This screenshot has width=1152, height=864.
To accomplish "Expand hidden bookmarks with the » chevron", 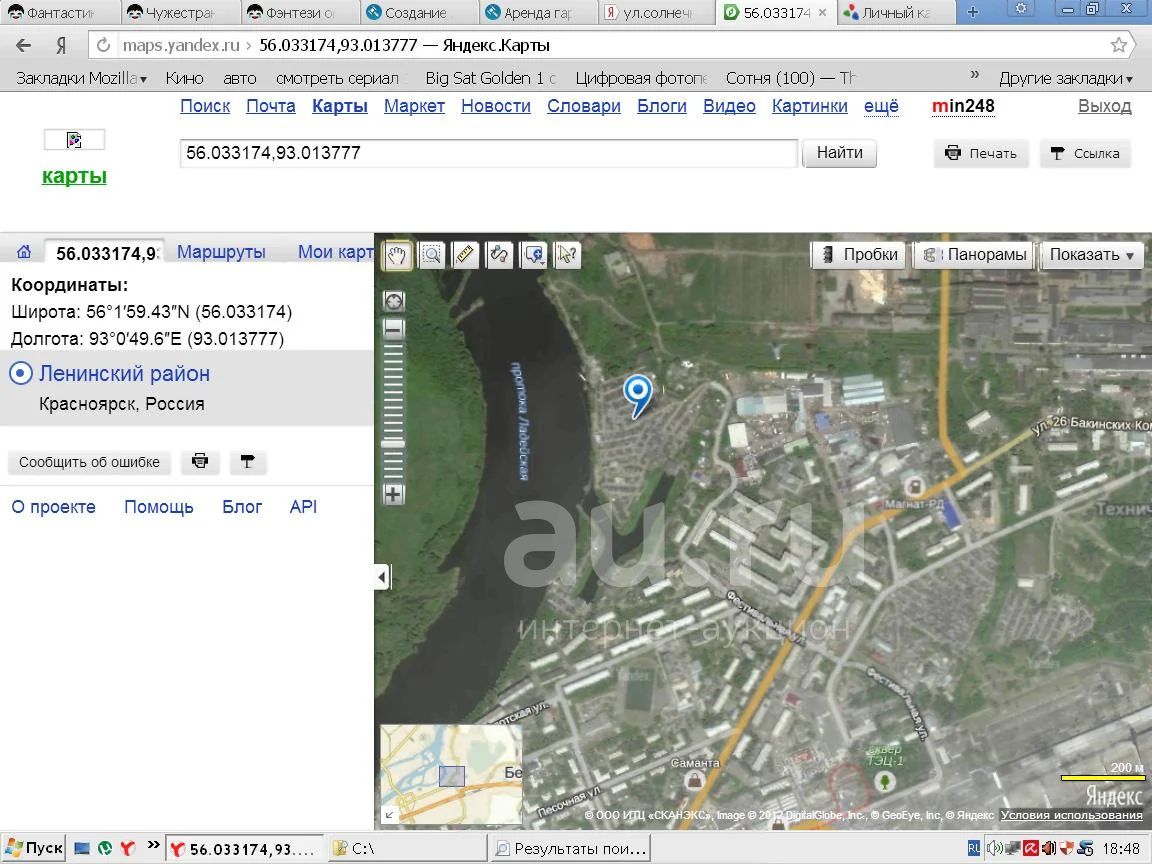I will (975, 76).
